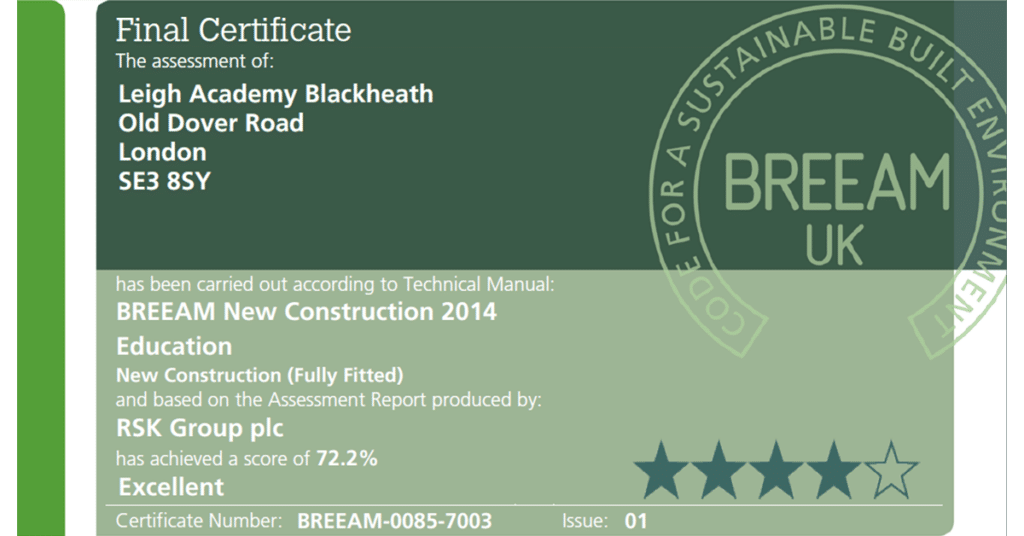Click 'and based on the Assessment Report produced by:'
The height and width of the screenshot is (536, 1024).
click(328, 400)
